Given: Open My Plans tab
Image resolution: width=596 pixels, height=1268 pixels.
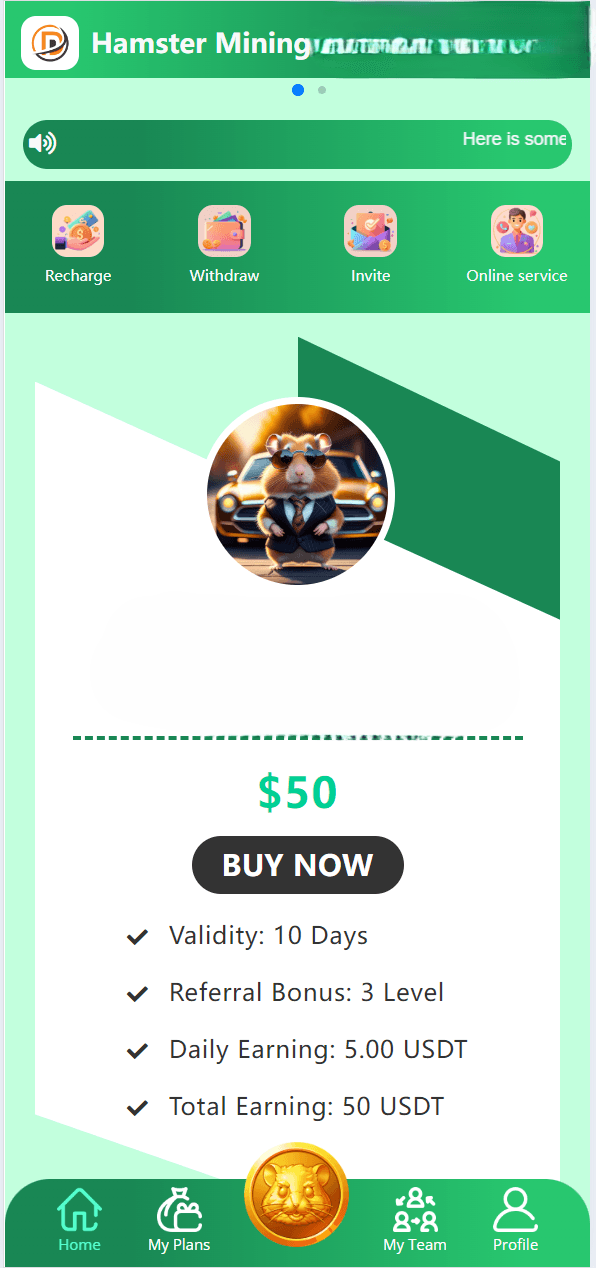Looking at the screenshot, I should click(x=179, y=1219).
